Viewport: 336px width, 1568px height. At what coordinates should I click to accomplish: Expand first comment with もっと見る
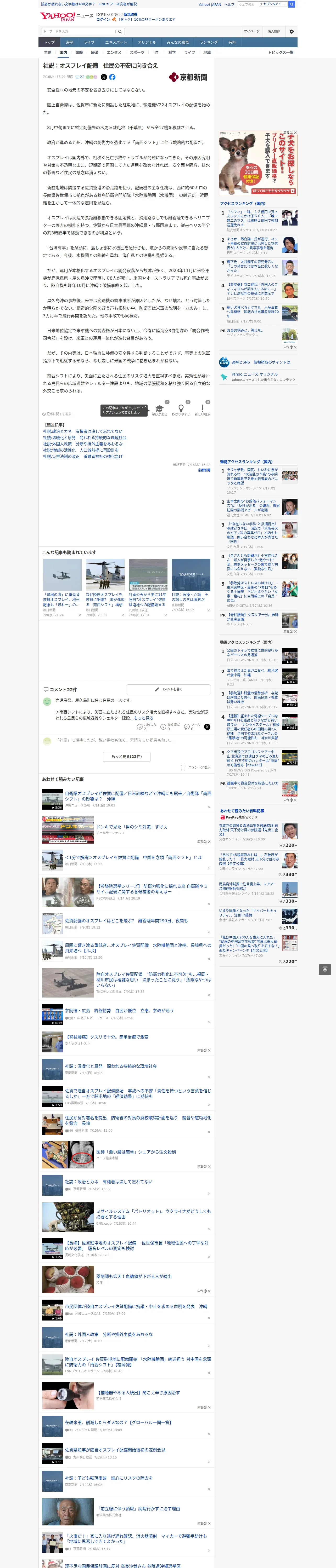click(x=144, y=718)
